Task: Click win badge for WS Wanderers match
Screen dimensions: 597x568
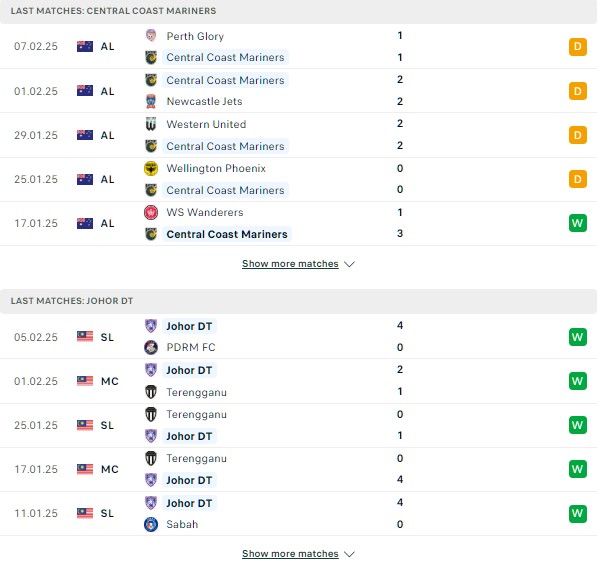Action: [x=578, y=223]
